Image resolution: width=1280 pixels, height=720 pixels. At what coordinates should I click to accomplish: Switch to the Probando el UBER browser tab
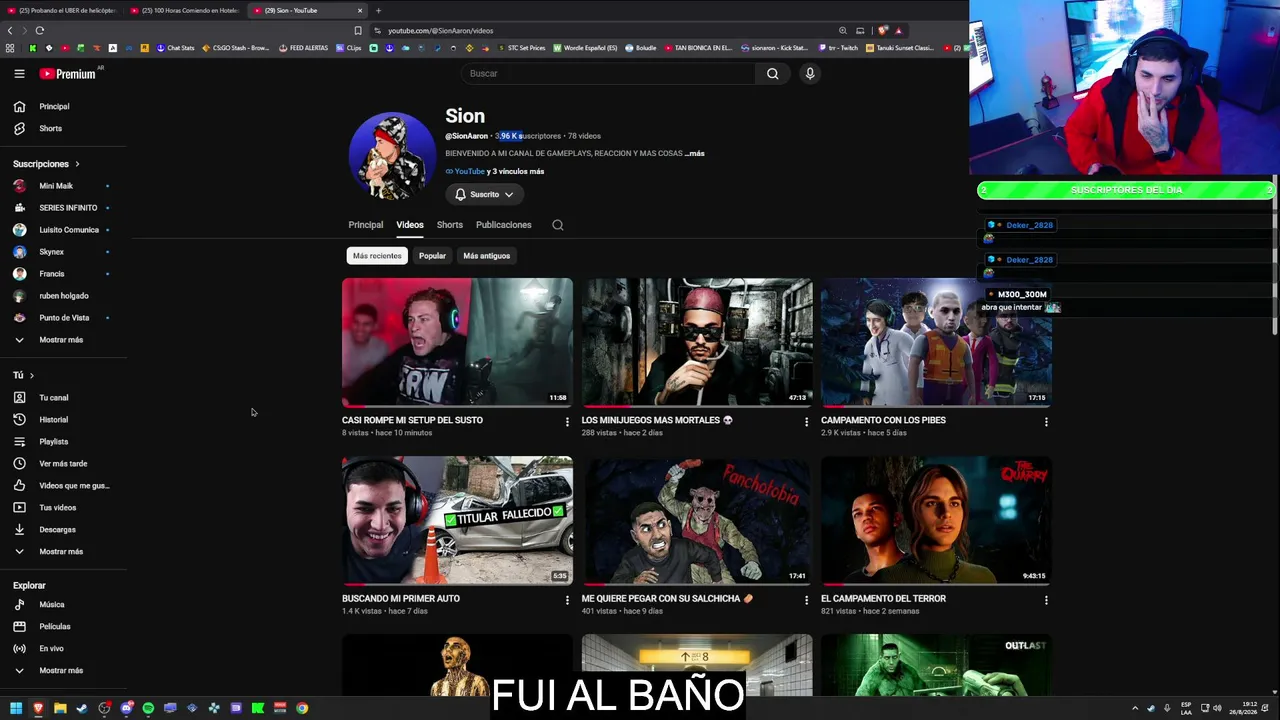pyautogui.click(x=62, y=10)
